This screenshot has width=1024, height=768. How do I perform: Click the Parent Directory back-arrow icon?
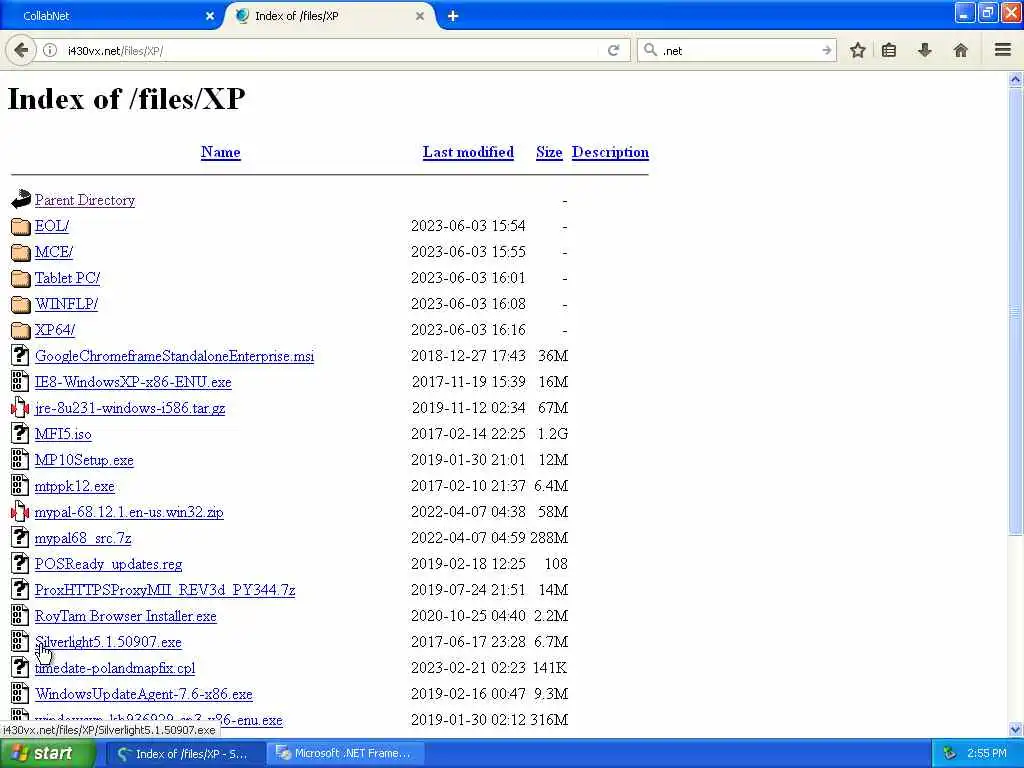(x=21, y=199)
